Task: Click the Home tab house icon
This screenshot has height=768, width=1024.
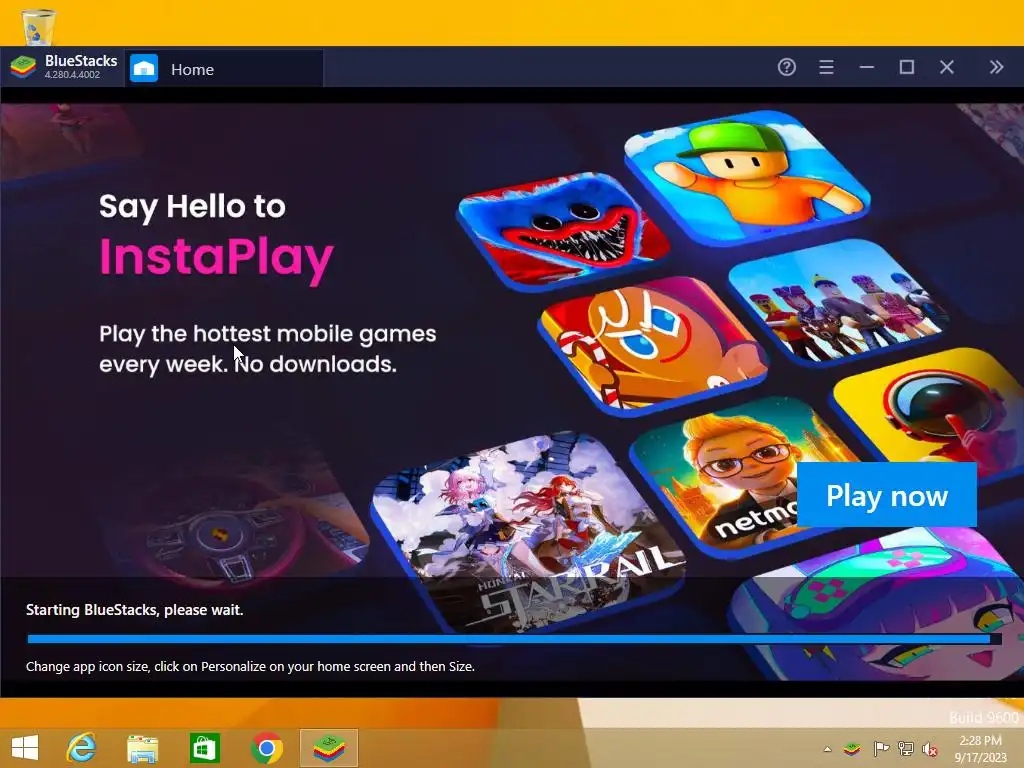Action: point(144,69)
